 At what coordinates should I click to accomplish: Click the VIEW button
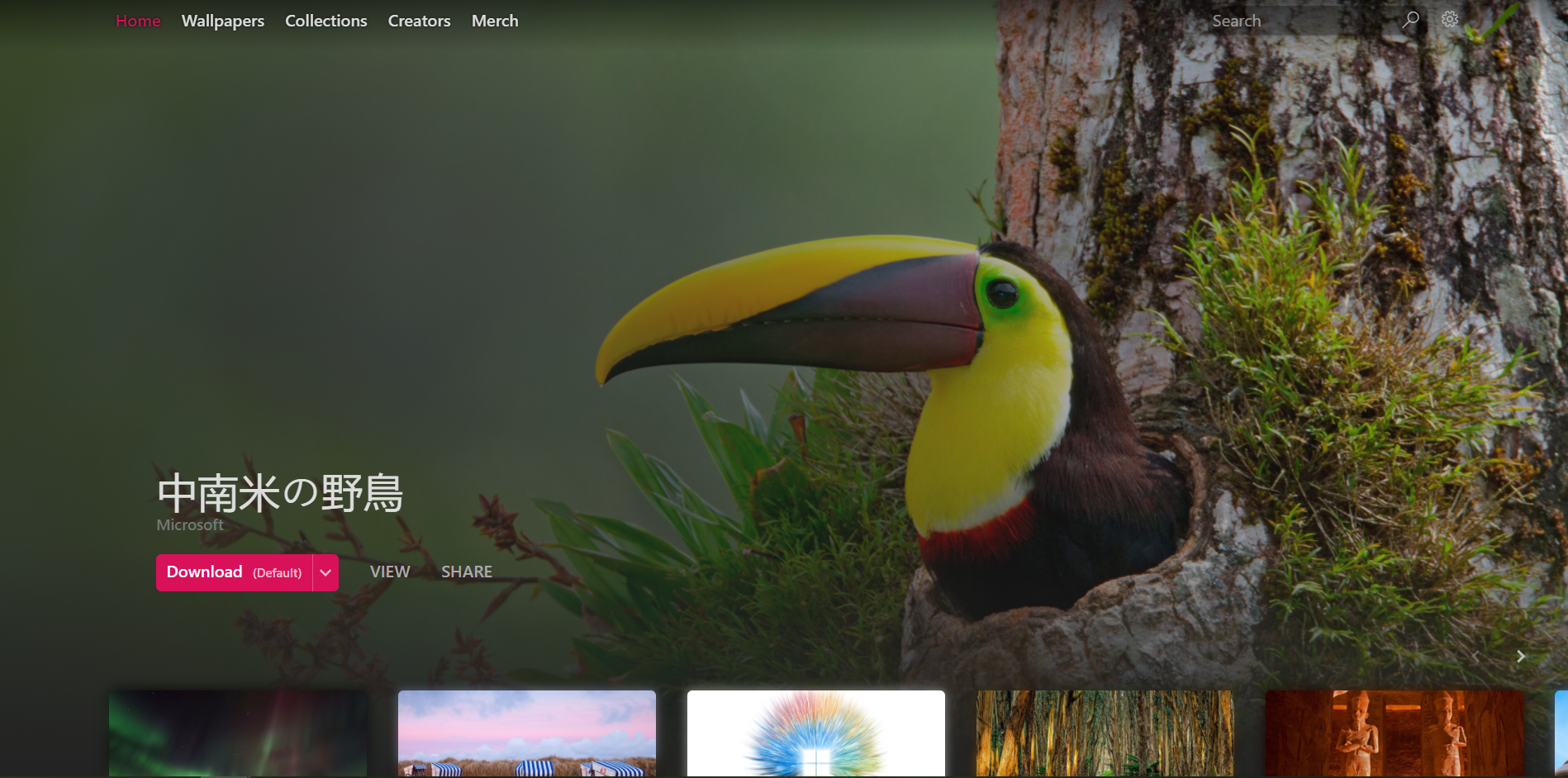pos(389,572)
